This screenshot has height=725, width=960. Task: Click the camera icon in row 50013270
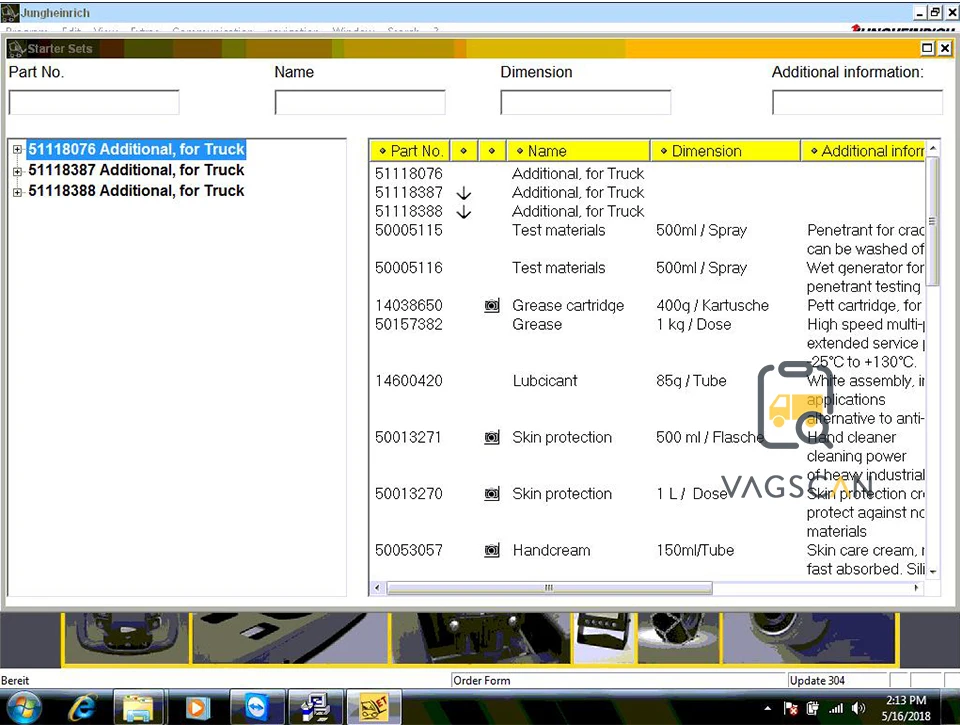pos(492,494)
